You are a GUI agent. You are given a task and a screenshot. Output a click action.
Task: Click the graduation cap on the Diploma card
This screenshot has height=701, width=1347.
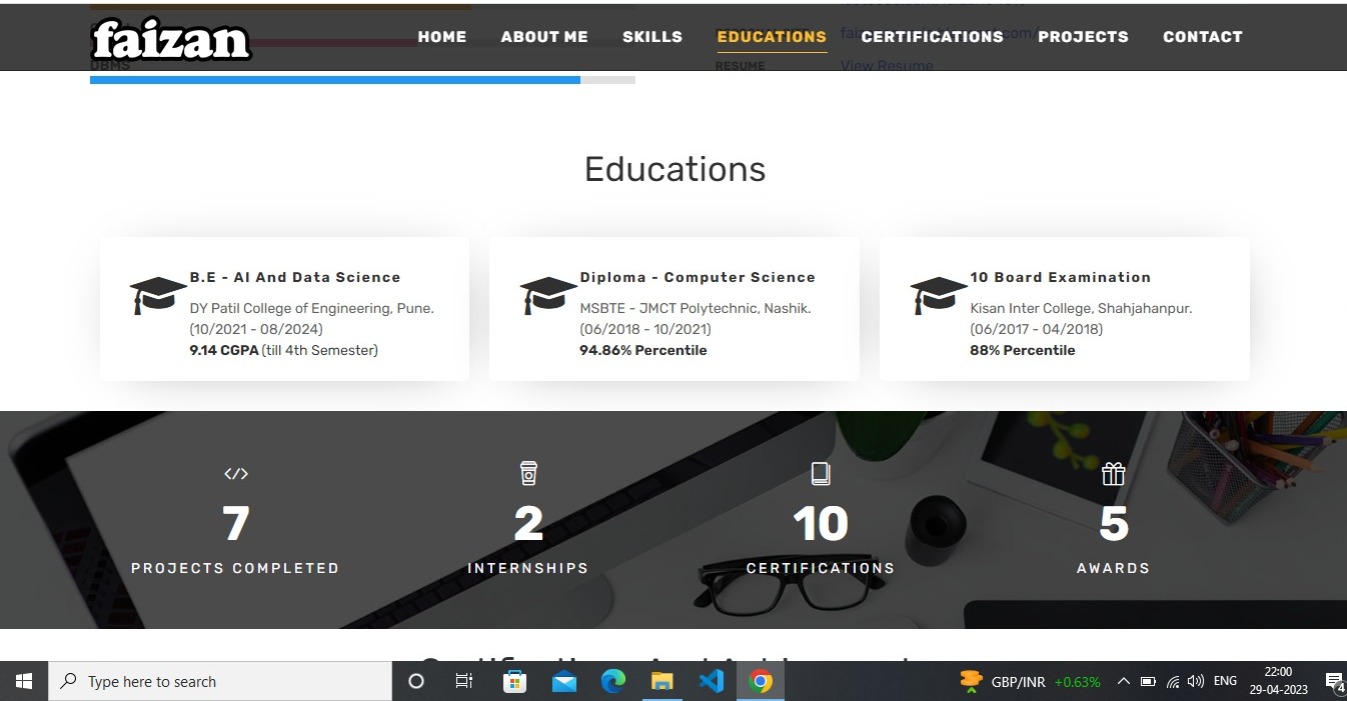547,293
